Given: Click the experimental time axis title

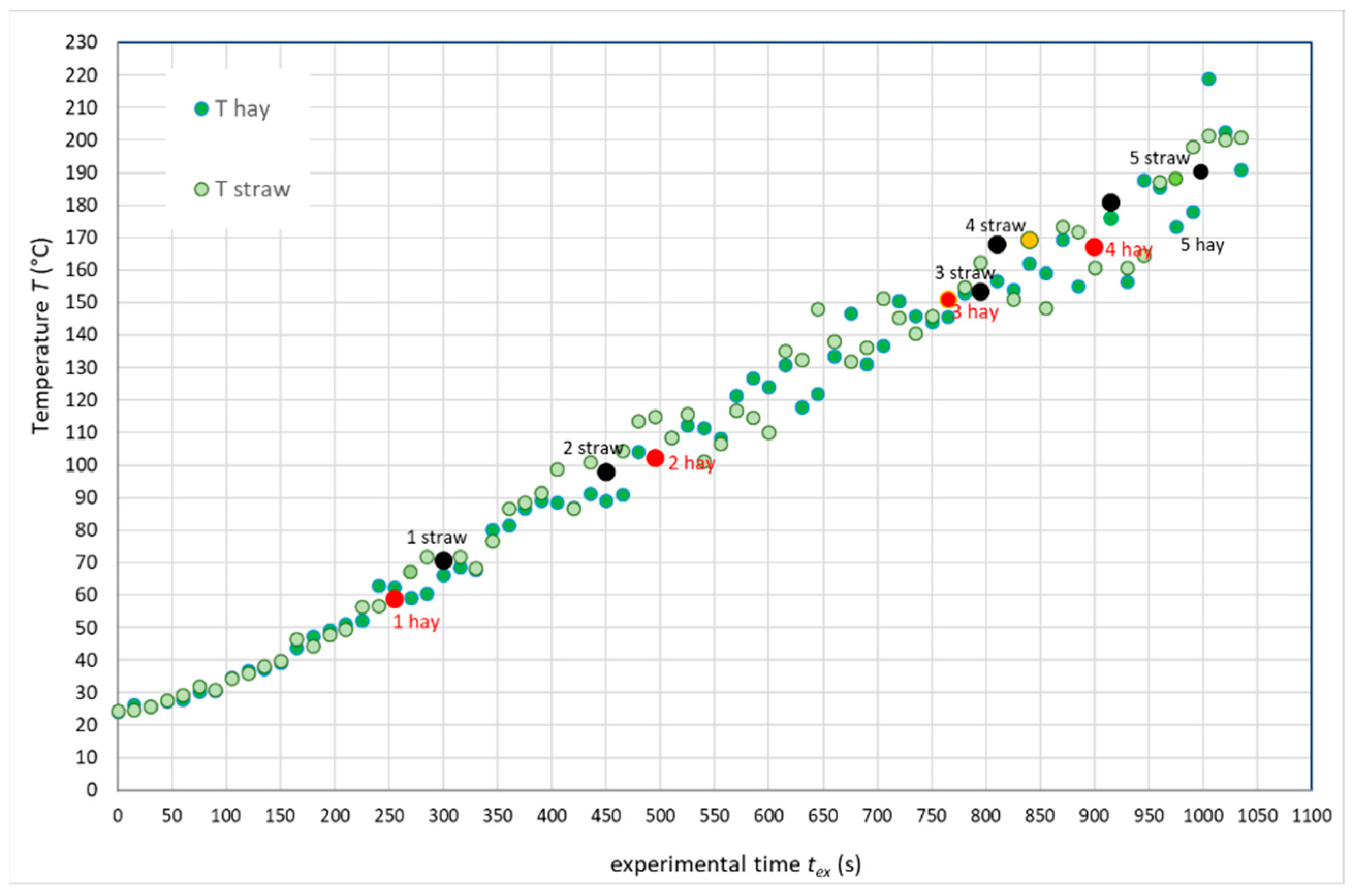Looking at the screenshot, I should coord(735,864).
